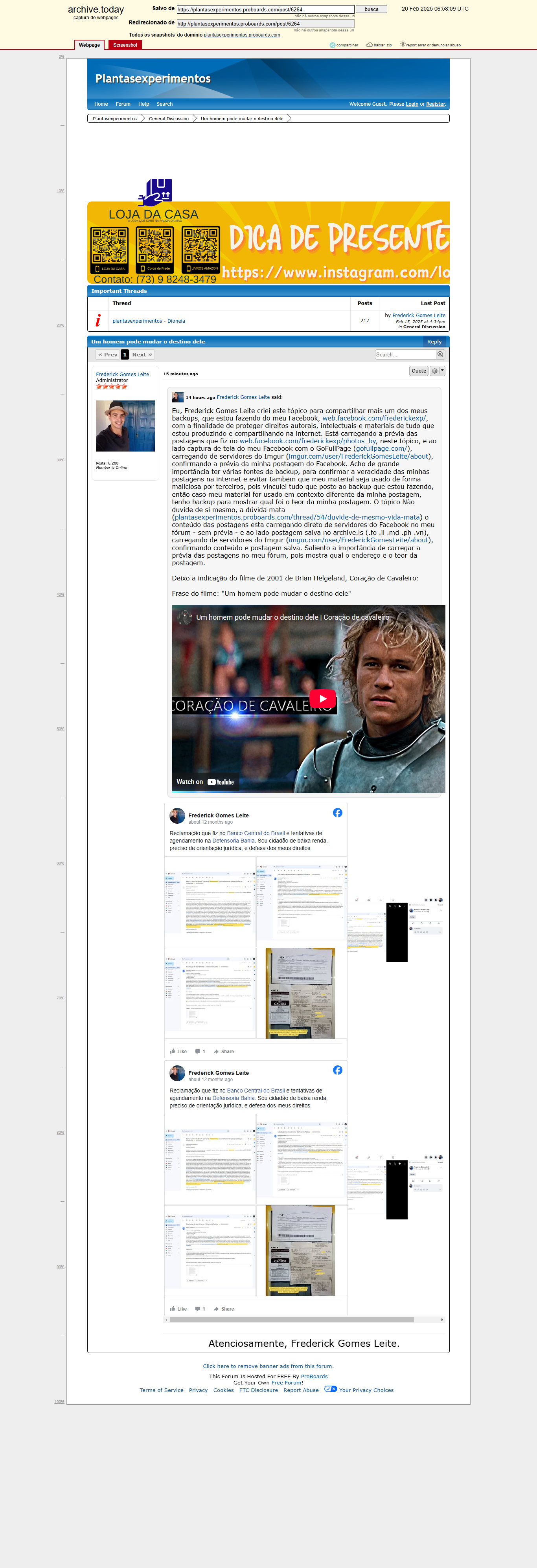The height and width of the screenshot is (1568, 537).
Task: Click Like on the second Facebook embed
Action: (x=178, y=1309)
